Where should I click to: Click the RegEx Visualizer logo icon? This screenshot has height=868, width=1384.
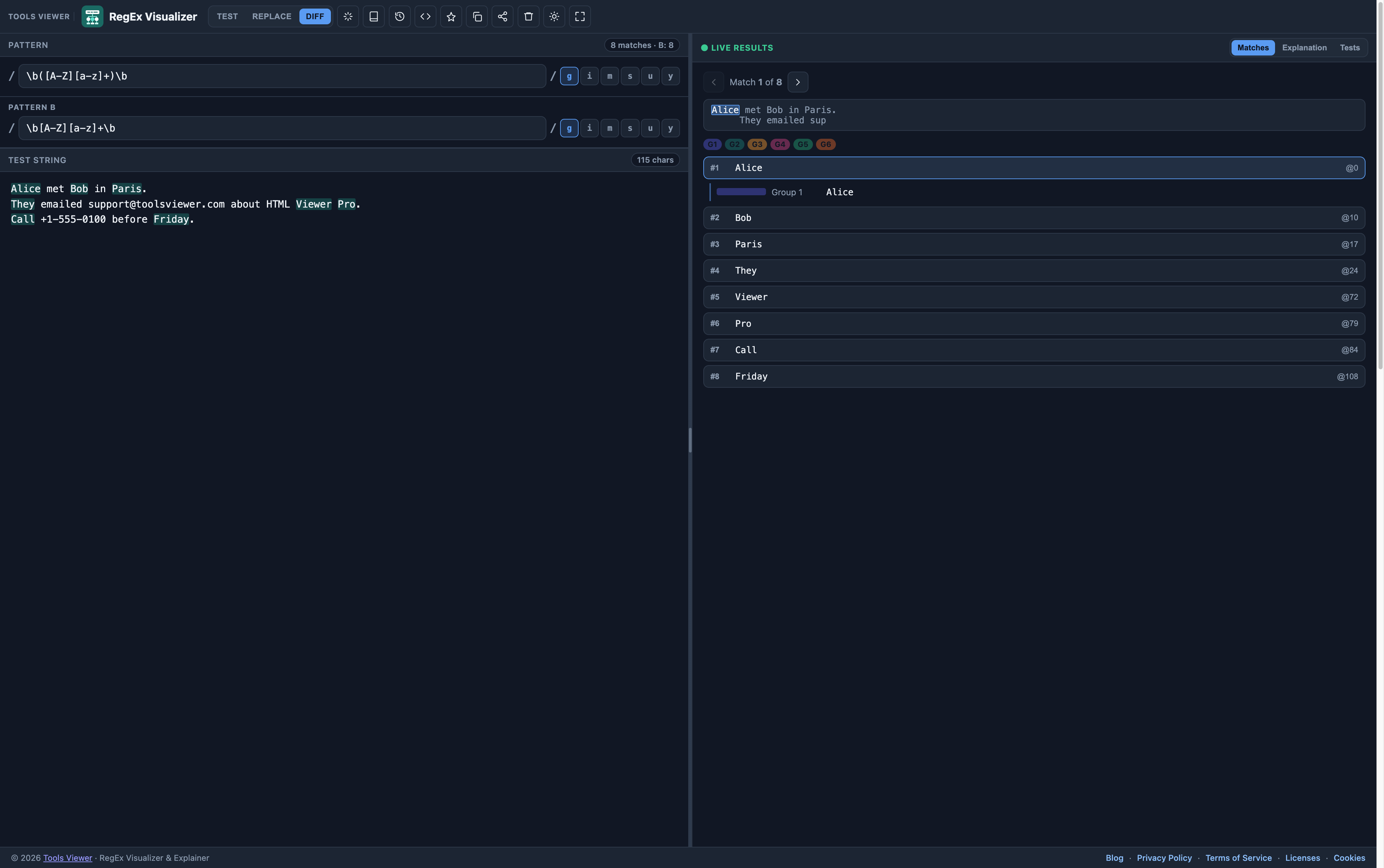tap(92, 16)
